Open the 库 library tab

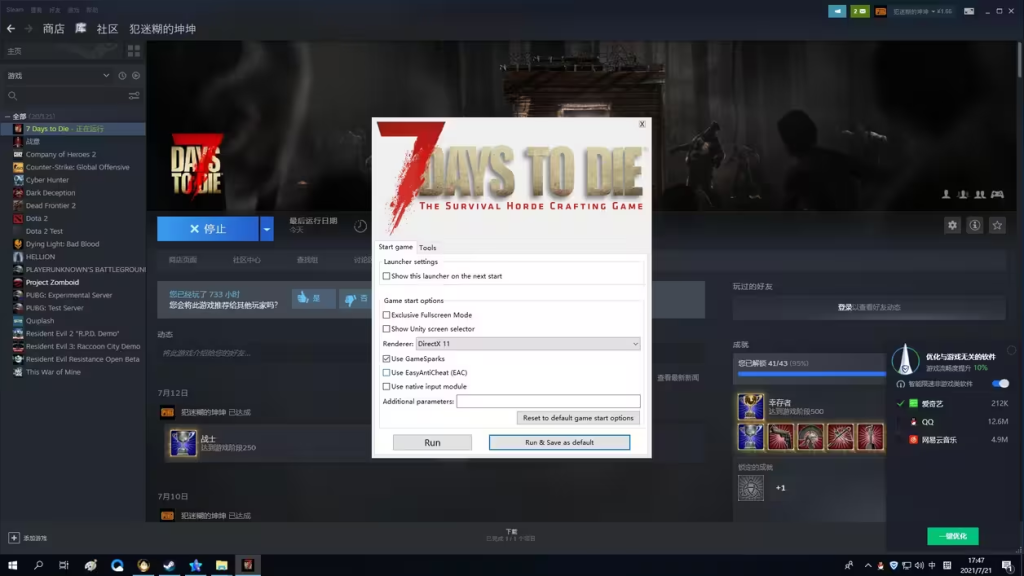pos(80,29)
